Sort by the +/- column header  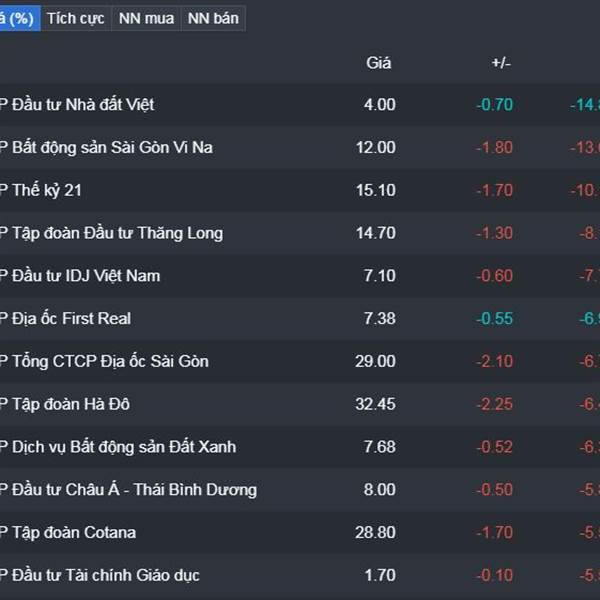tap(500, 63)
